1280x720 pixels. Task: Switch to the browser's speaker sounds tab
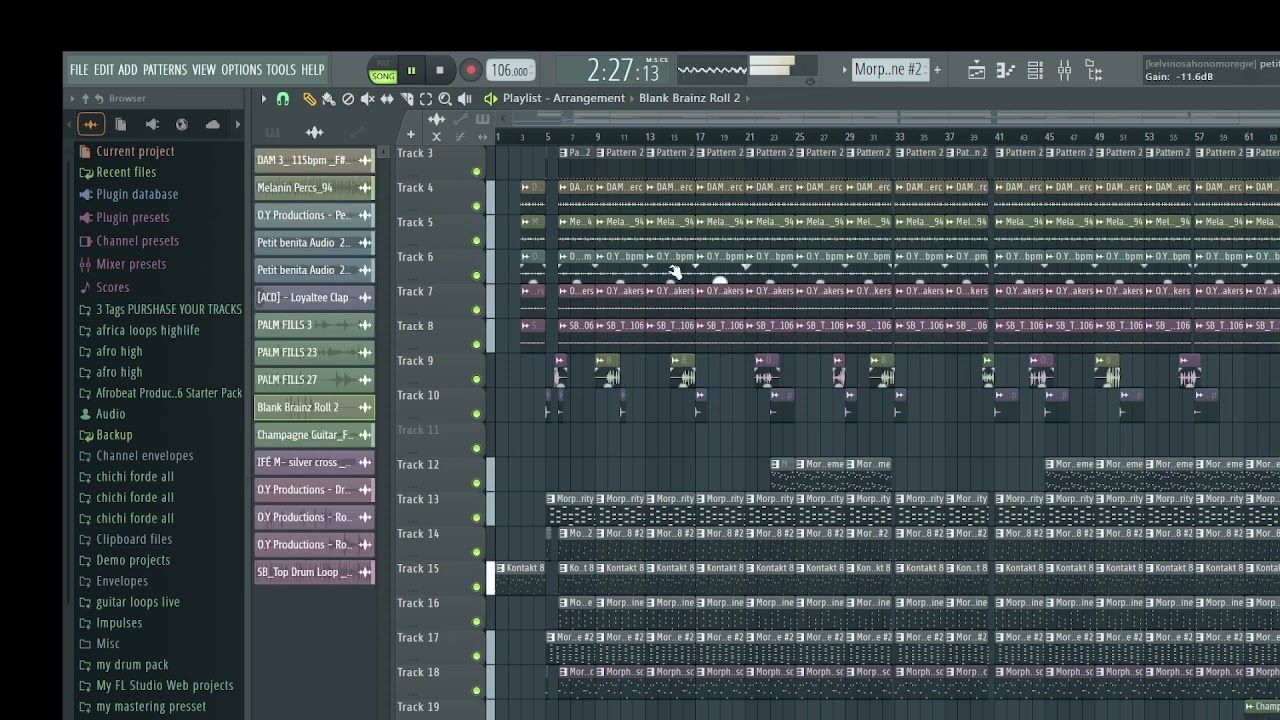pyautogui.click(x=152, y=124)
